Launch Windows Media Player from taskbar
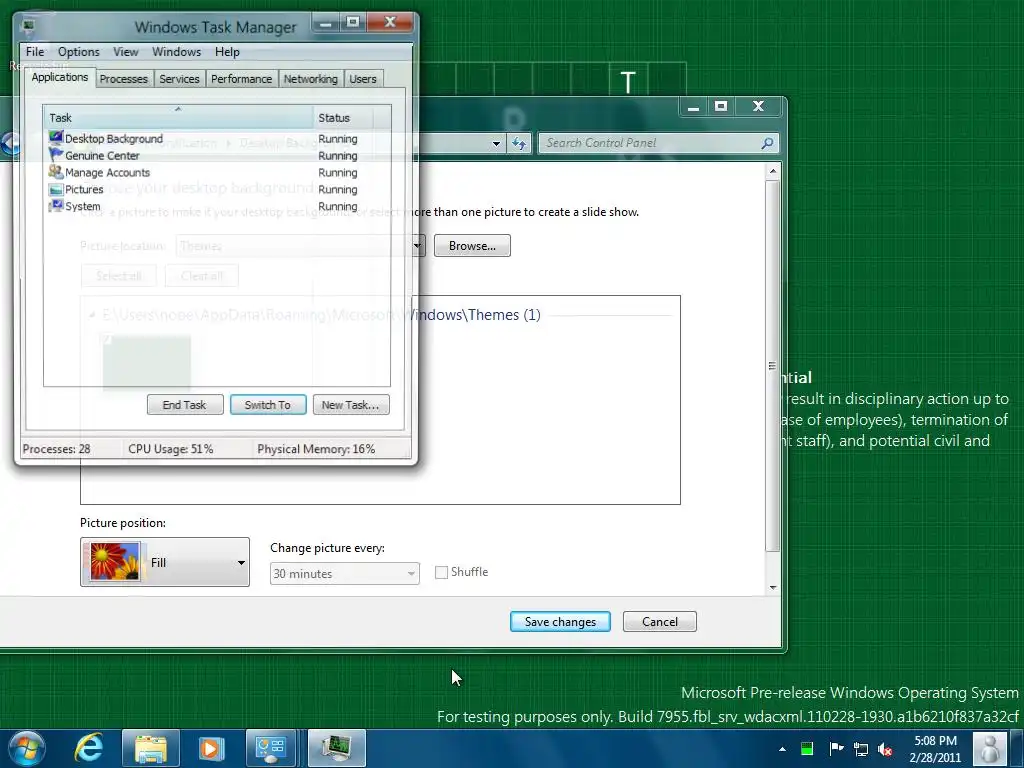Viewport: 1024px width, 768px height. coord(211,748)
